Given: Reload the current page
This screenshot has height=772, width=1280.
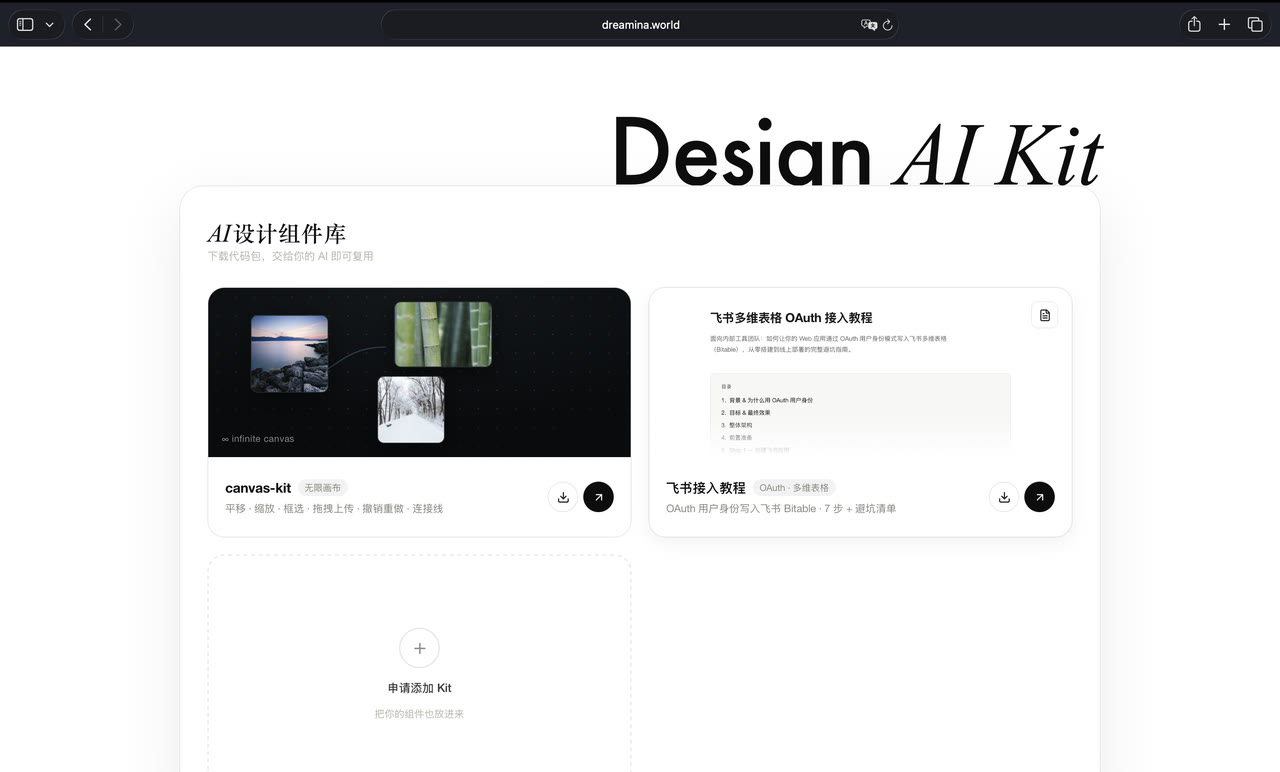Looking at the screenshot, I should click(x=887, y=25).
